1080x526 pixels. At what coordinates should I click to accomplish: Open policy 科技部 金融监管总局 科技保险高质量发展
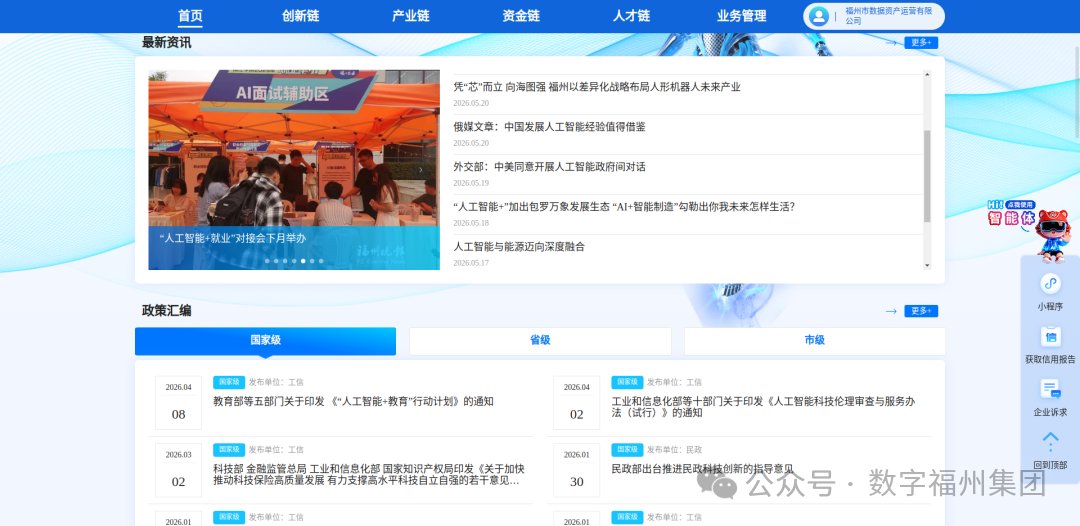(368, 474)
